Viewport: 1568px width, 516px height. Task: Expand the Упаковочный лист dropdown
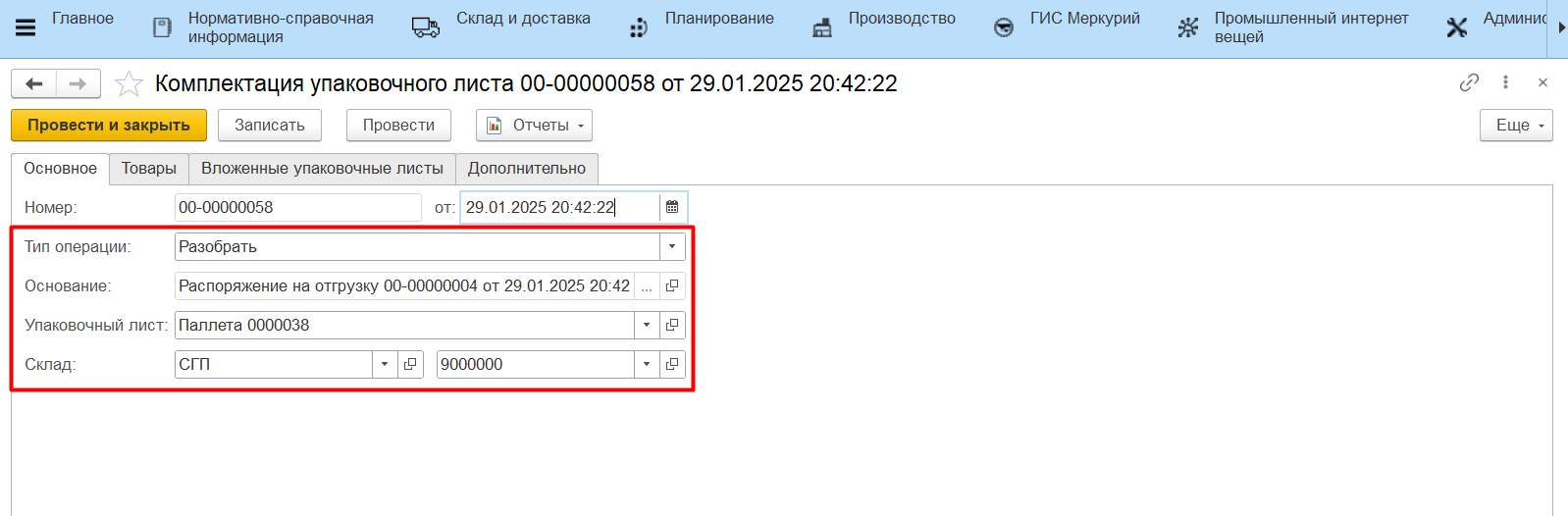[x=647, y=325]
